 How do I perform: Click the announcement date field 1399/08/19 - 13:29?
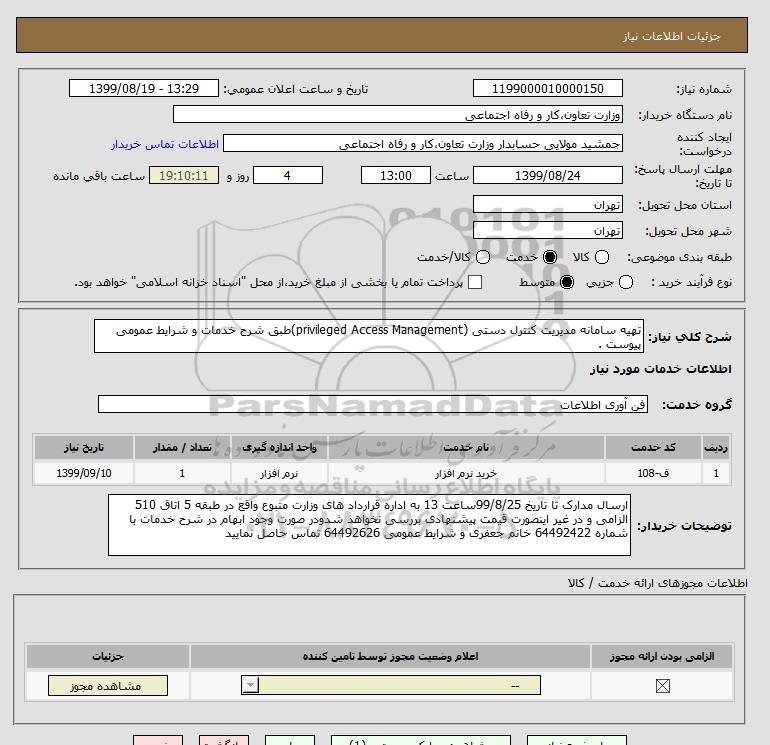(x=144, y=89)
